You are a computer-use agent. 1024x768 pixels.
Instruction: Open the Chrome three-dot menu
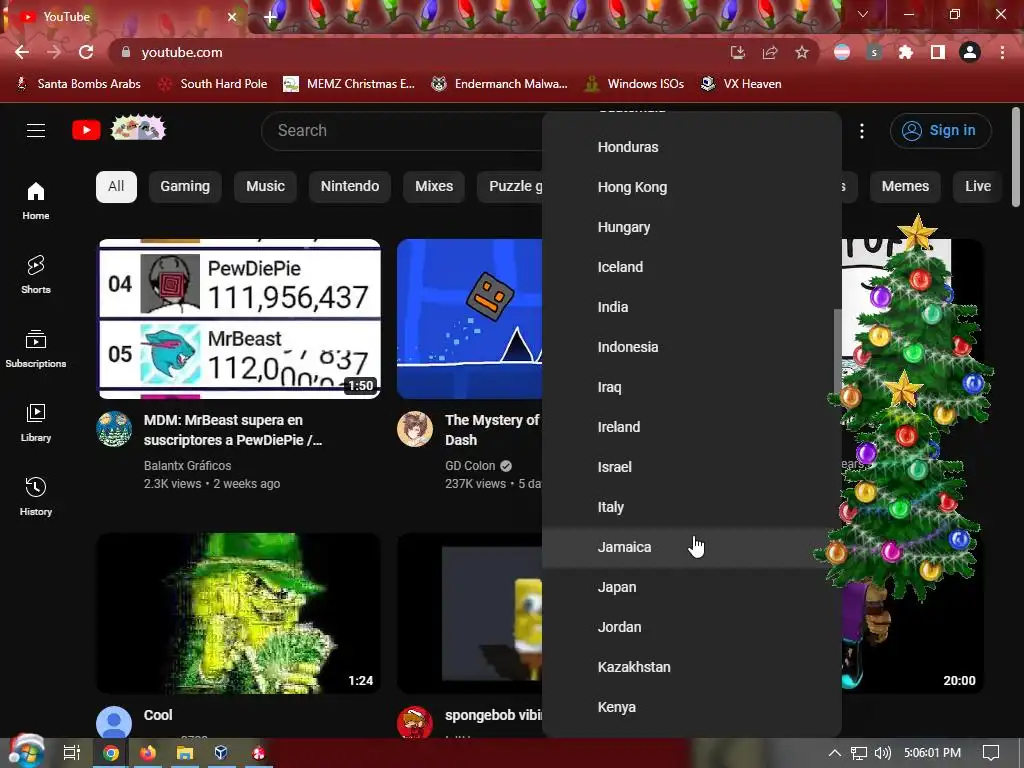point(1002,52)
